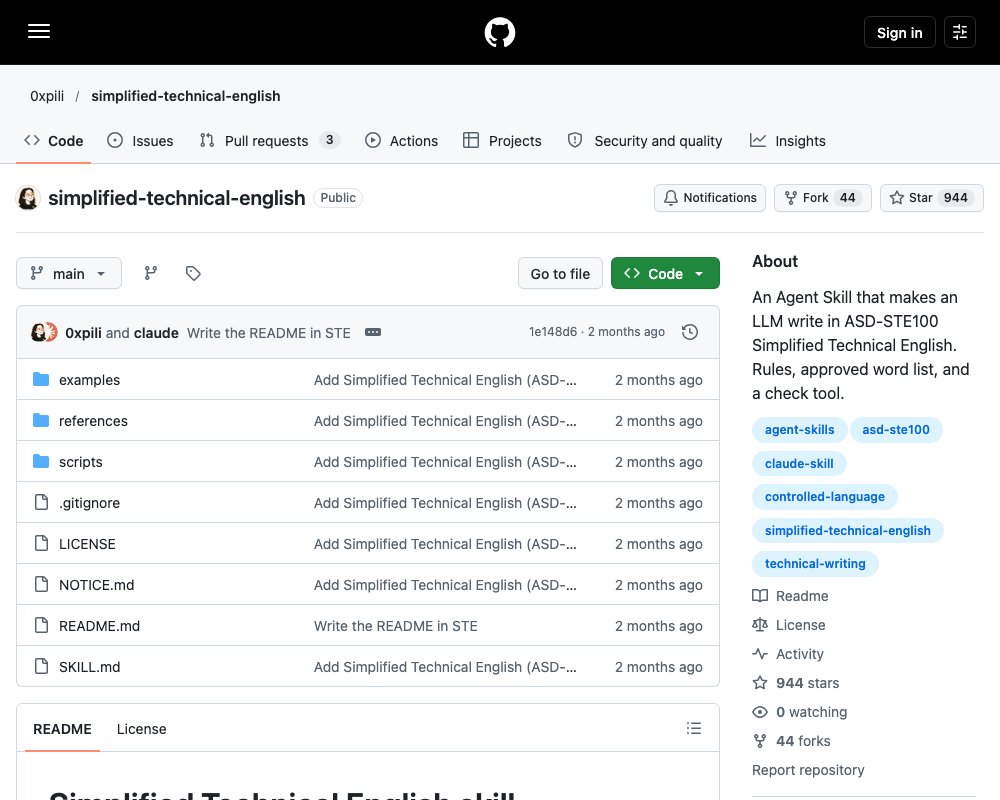Open the Pull requests tab
The width and height of the screenshot is (1000, 800).
270,141
